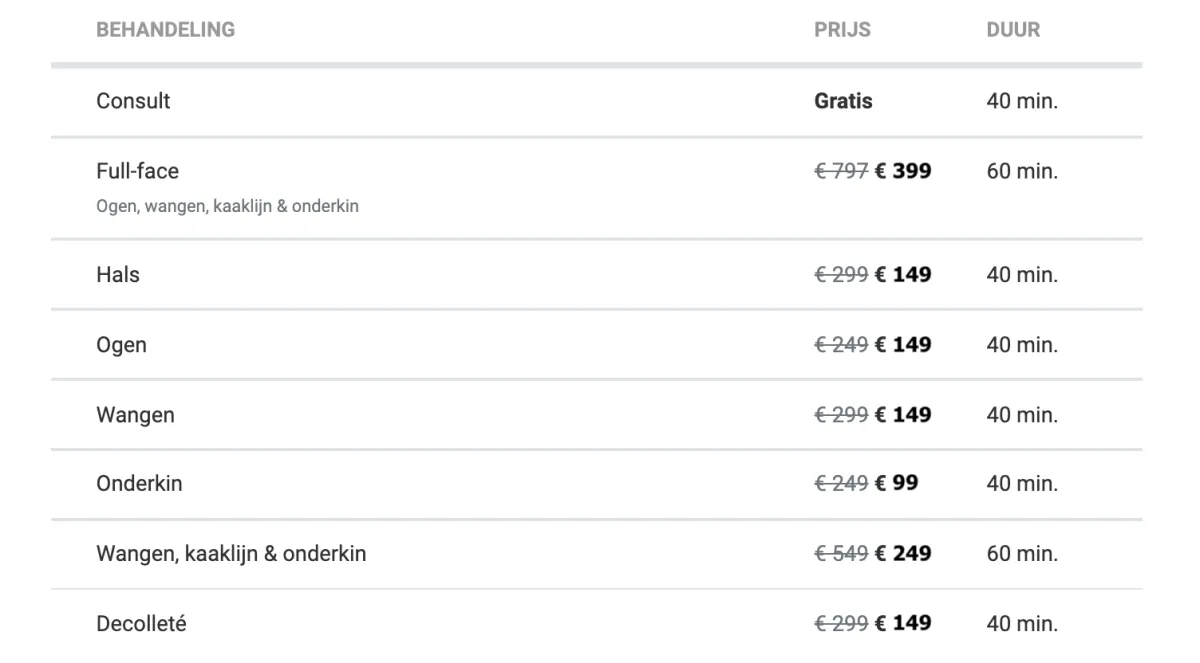Select the Consult treatment row label
1200x663 pixels.
coord(133,101)
